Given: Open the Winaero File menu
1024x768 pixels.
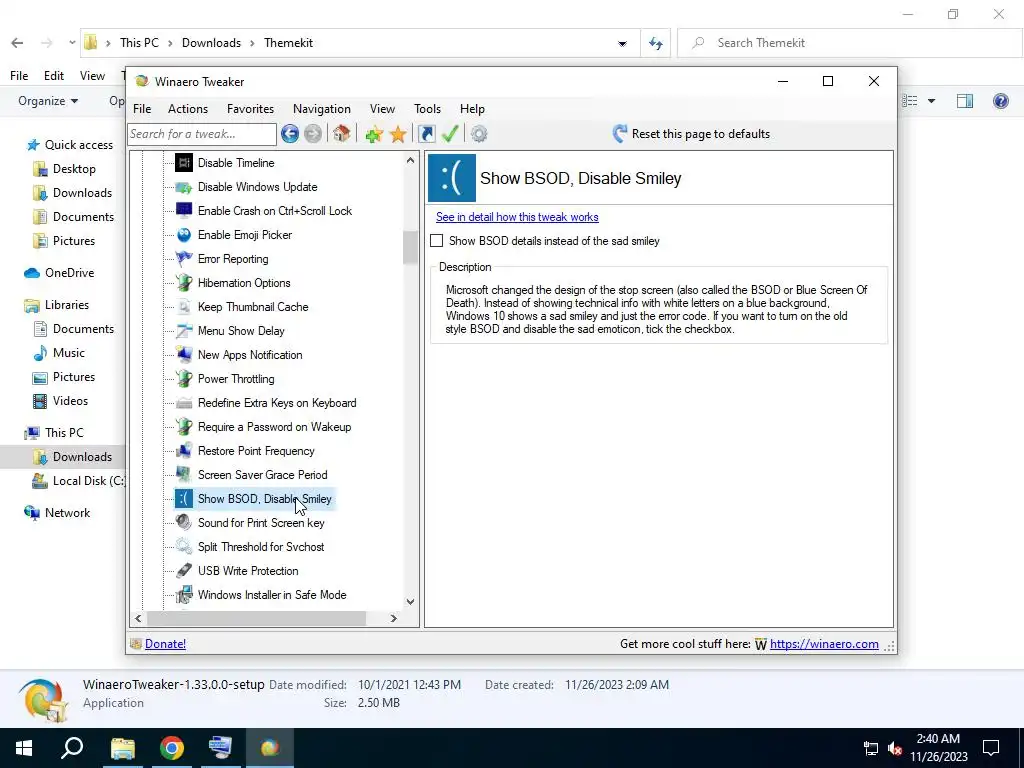Looking at the screenshot, I should tap(142, 109).
